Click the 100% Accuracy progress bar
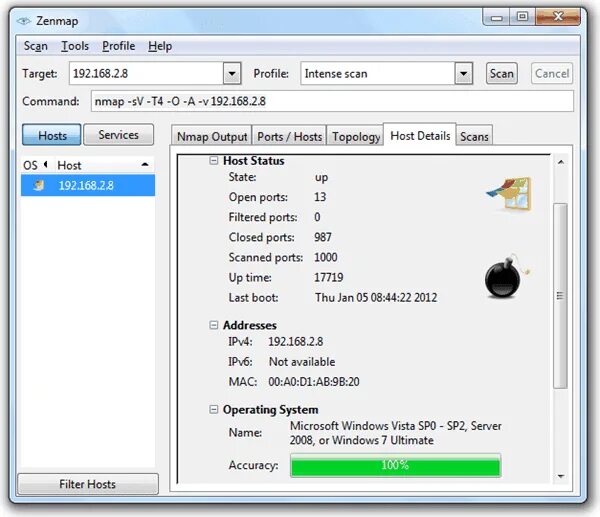 pos(395,465)
